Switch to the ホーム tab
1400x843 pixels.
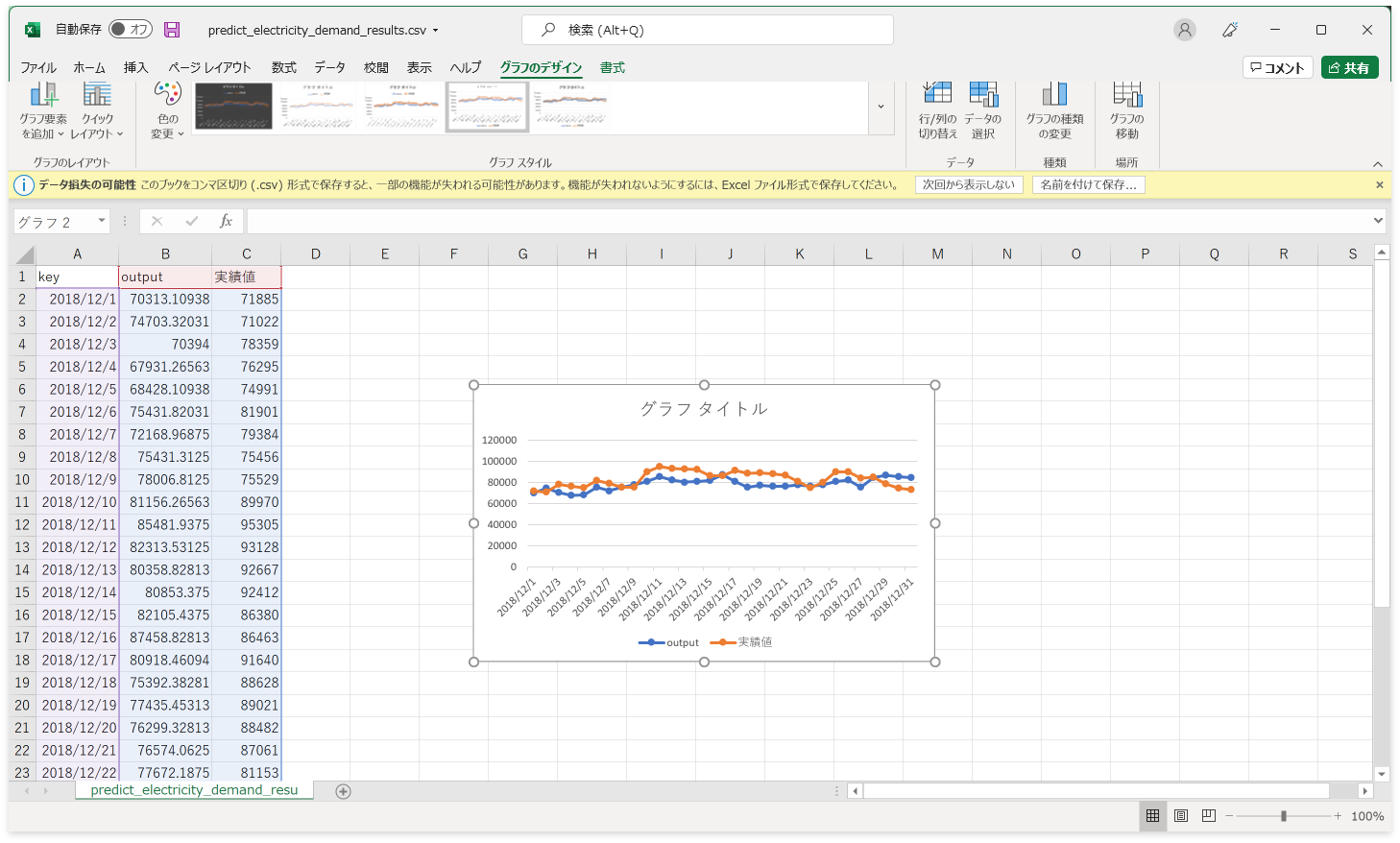(89, 67)
